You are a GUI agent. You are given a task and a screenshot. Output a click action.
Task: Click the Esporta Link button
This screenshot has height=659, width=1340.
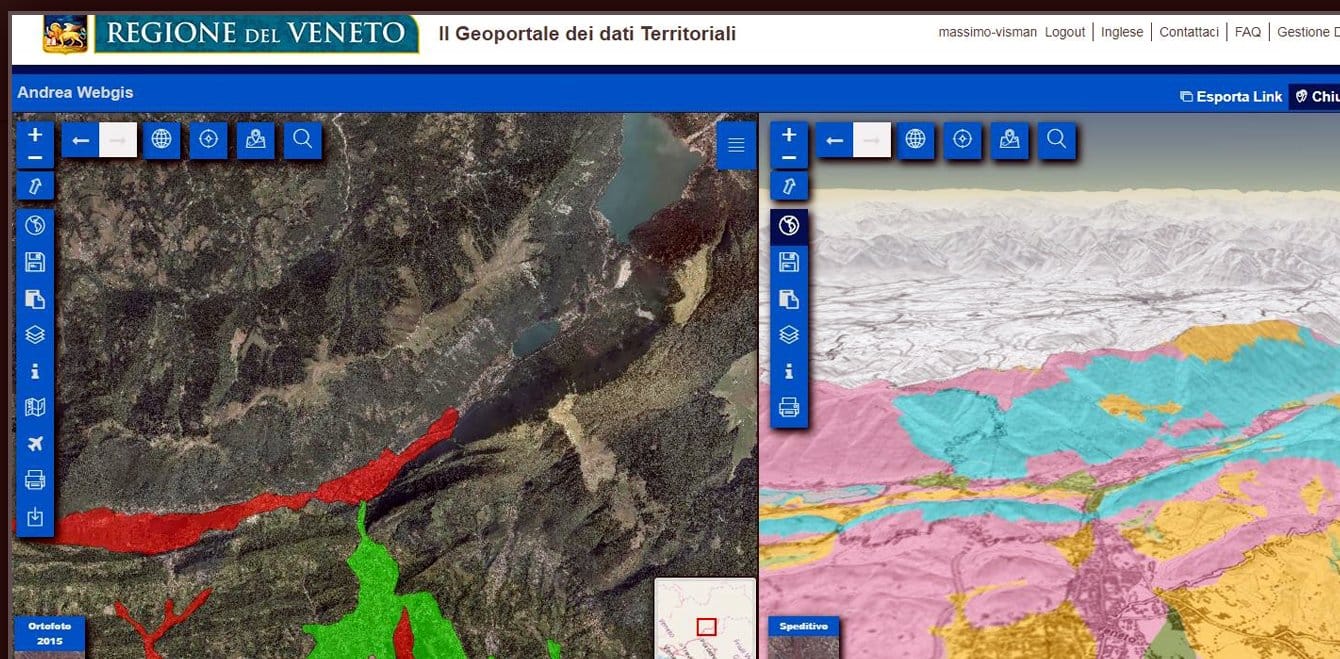(1230, 96)
